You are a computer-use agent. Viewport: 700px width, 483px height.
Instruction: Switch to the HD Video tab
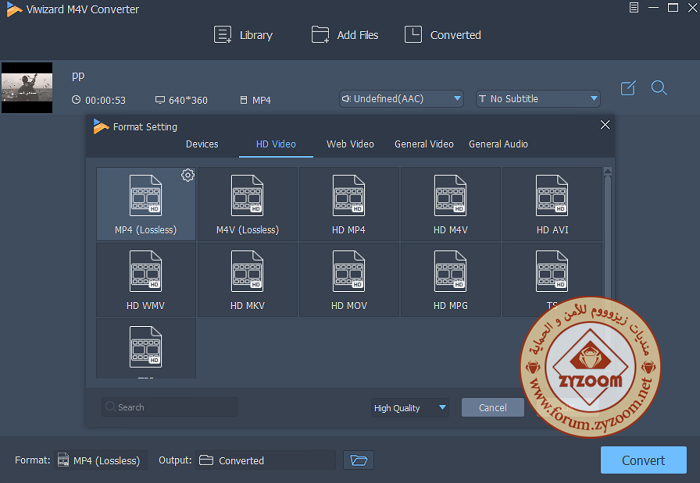click(x=276, y=144)
